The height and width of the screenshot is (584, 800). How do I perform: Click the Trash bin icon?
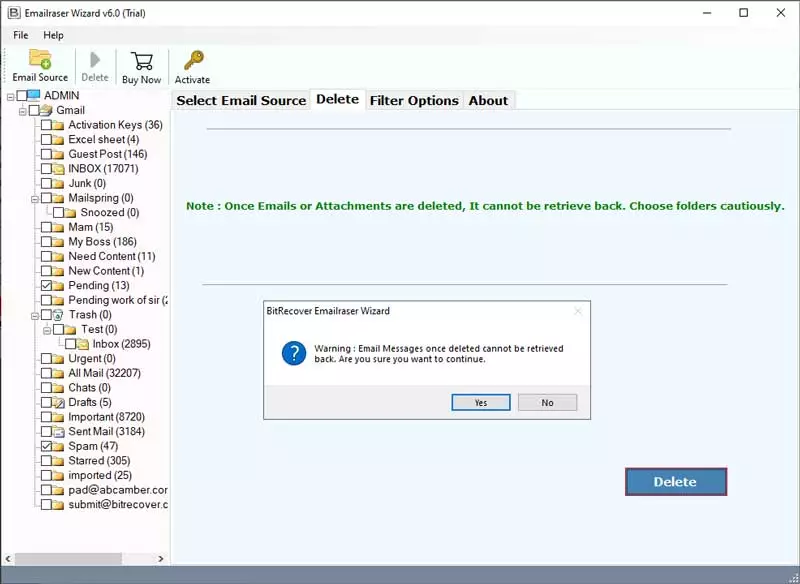point(58,315)
